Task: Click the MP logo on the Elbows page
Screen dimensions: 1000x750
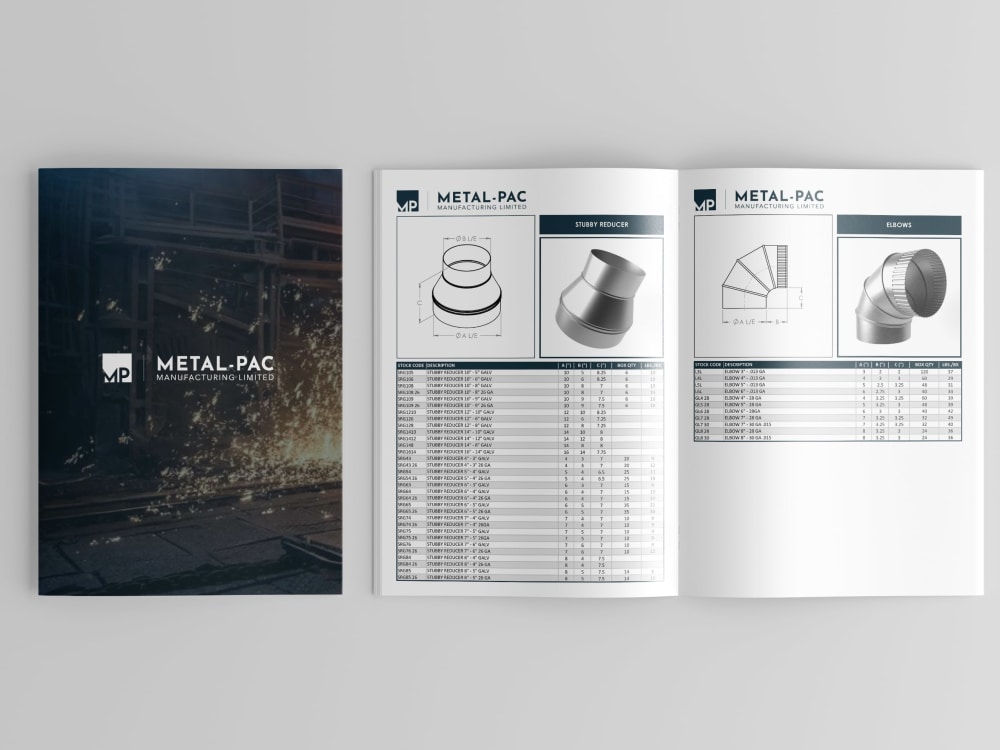Action: point(705,200)
